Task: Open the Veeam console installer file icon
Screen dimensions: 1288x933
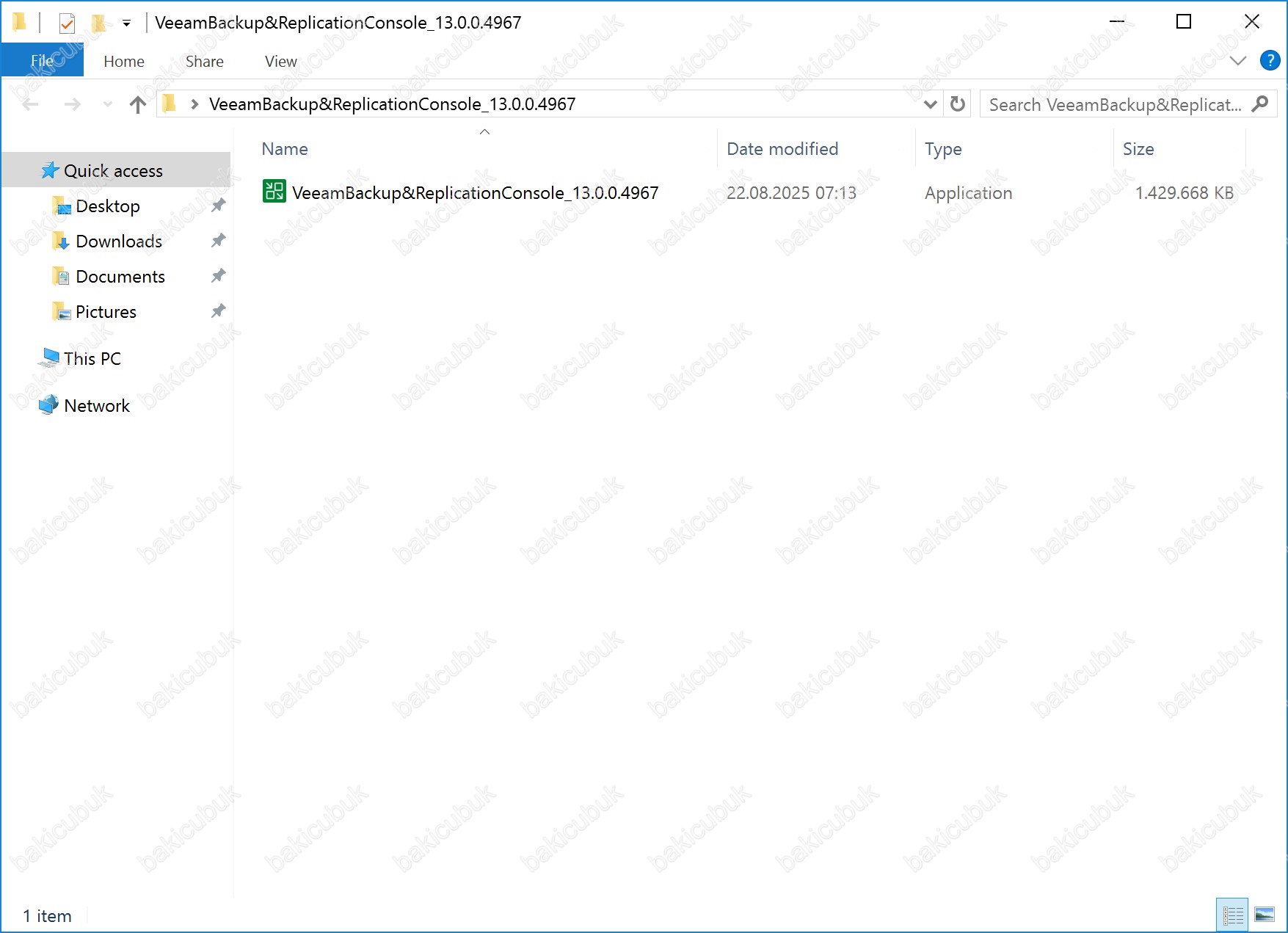Action: (x=274, y=192)
